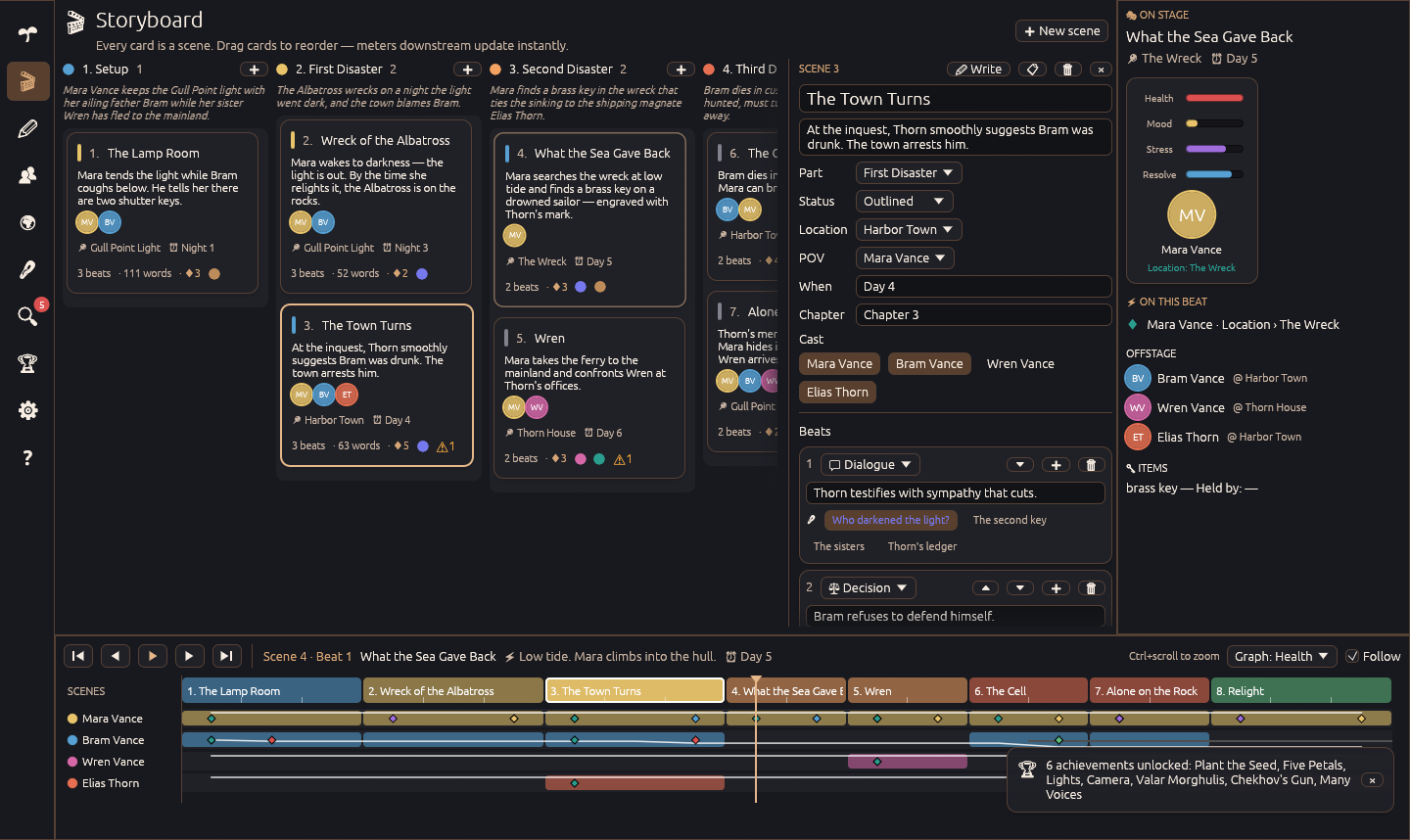The width and height of the screenshot is (1410, 840).
Task: Add a beat after Dialogue beat 1
Action: pyautogui.click(x=1056, y=465)
